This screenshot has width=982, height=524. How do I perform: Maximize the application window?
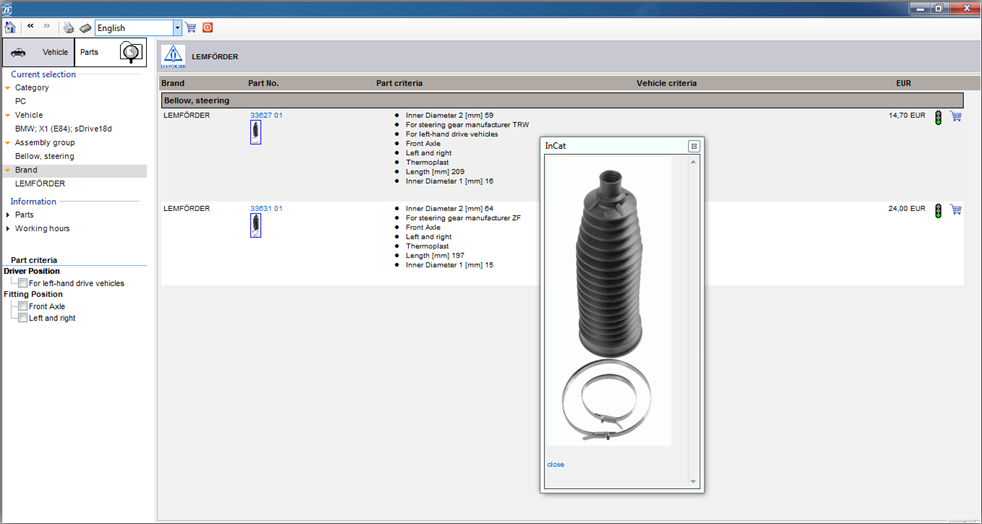coord(938,8)
